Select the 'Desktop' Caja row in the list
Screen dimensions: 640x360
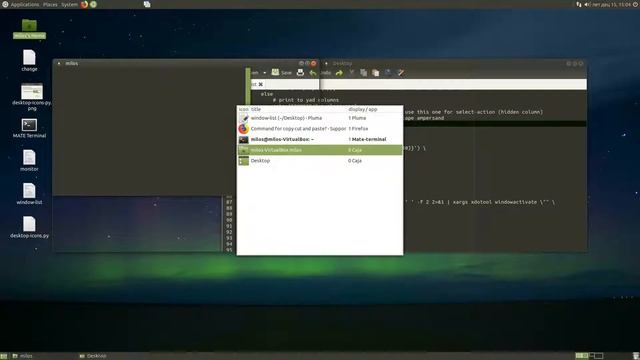click(x=320, y=160)
